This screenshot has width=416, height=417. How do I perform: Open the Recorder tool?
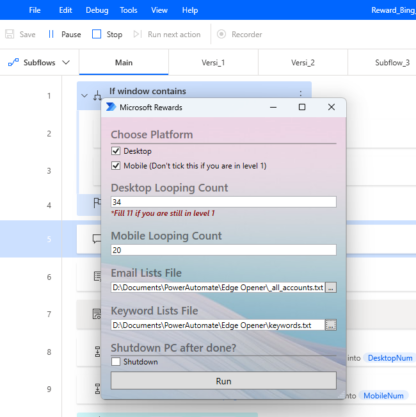point(240,34)
